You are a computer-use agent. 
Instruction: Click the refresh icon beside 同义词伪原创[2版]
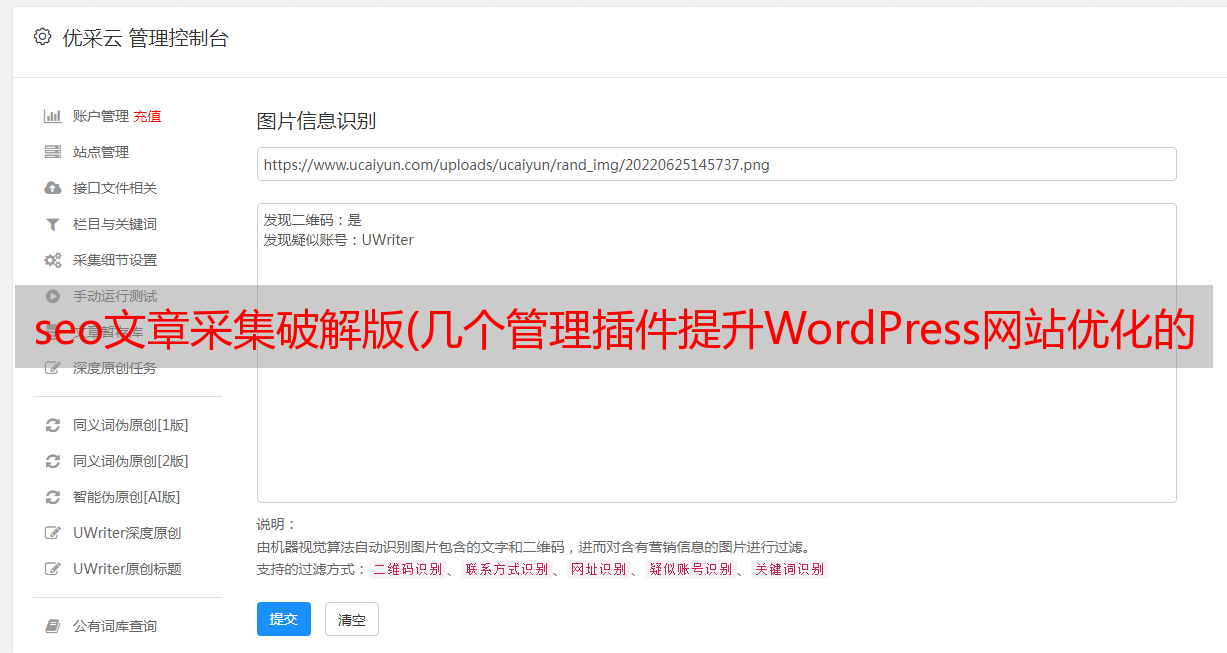53,461
